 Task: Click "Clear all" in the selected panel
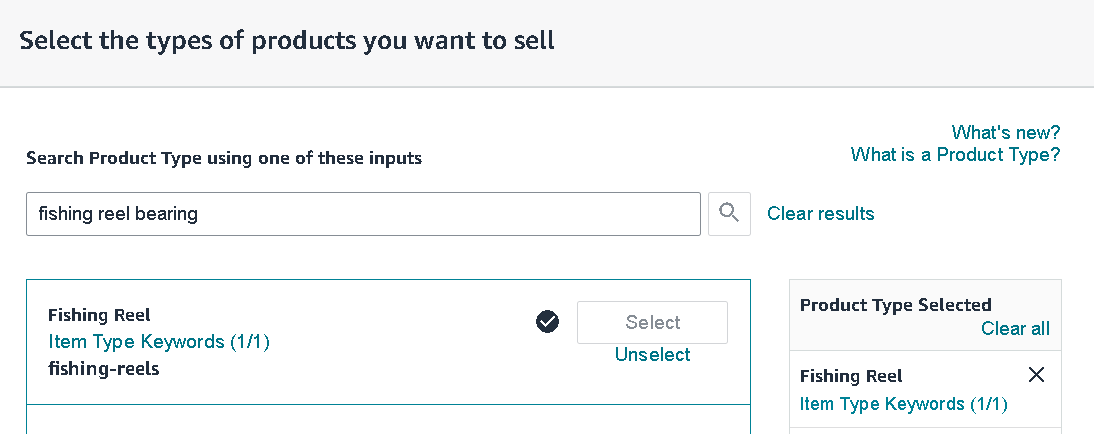point(1015,329)
